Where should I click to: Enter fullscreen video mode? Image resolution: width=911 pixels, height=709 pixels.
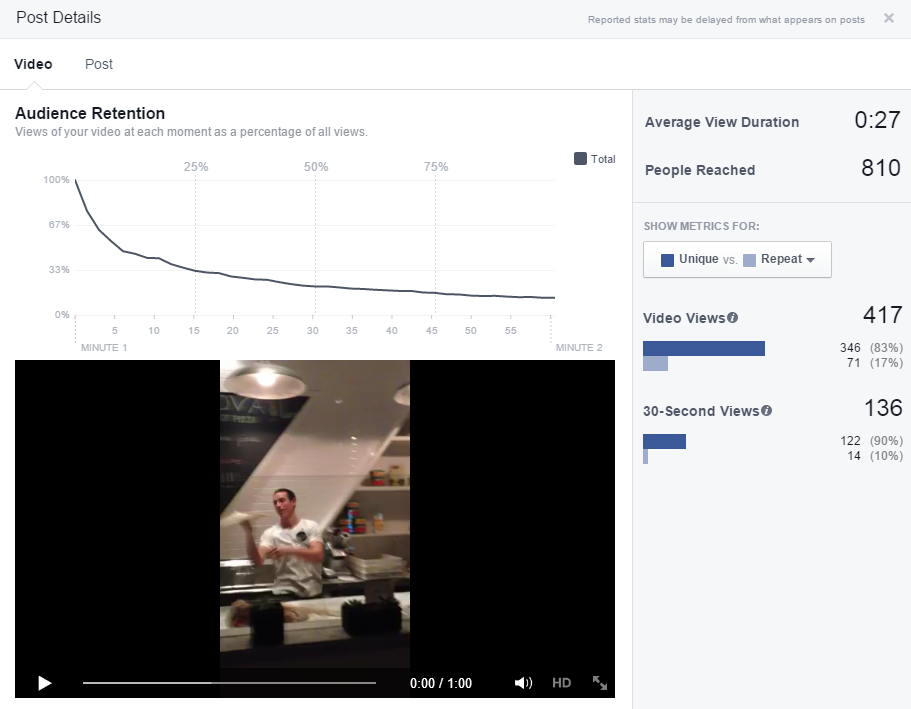click(600, 683)
